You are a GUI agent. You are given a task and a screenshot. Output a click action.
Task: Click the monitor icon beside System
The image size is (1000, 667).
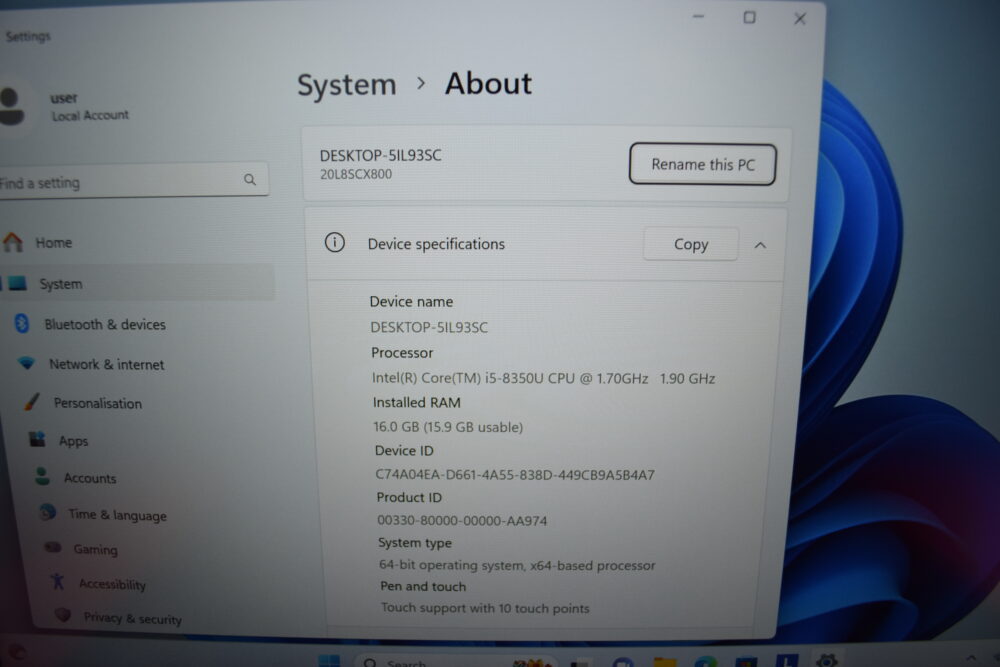[x=17, y=282]
